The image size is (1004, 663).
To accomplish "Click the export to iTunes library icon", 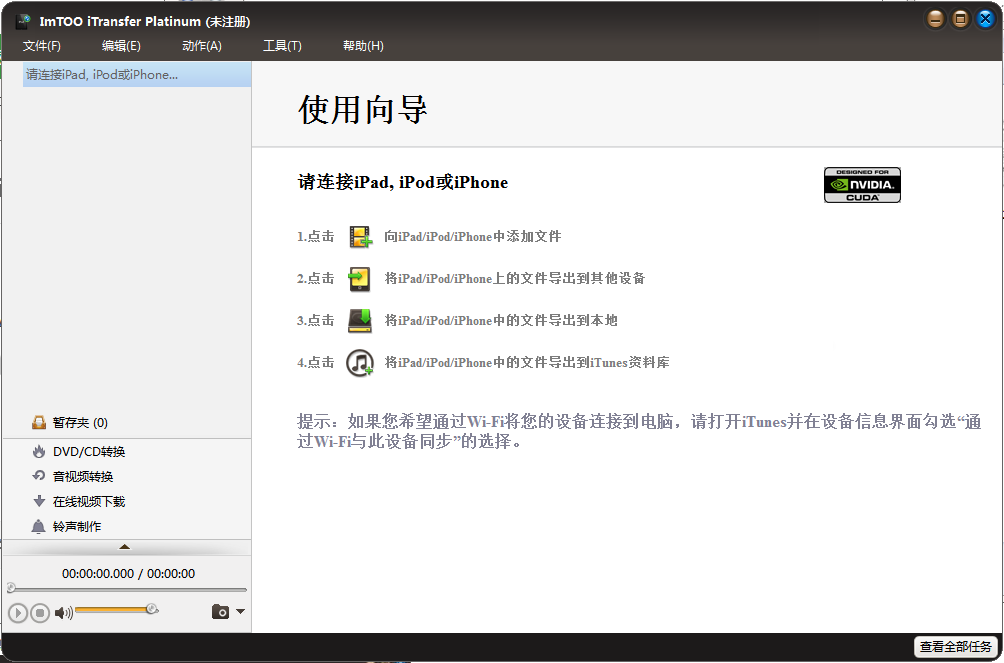I will tap(360, 363).
